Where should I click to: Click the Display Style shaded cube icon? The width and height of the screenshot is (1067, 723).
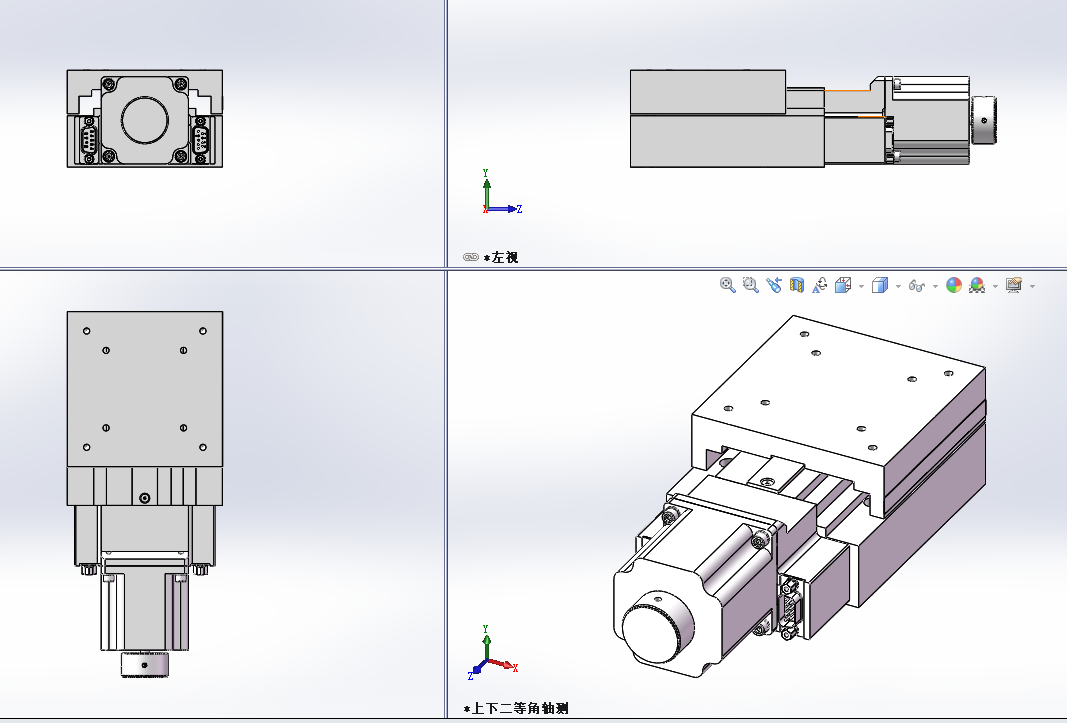tap(880, 285)
